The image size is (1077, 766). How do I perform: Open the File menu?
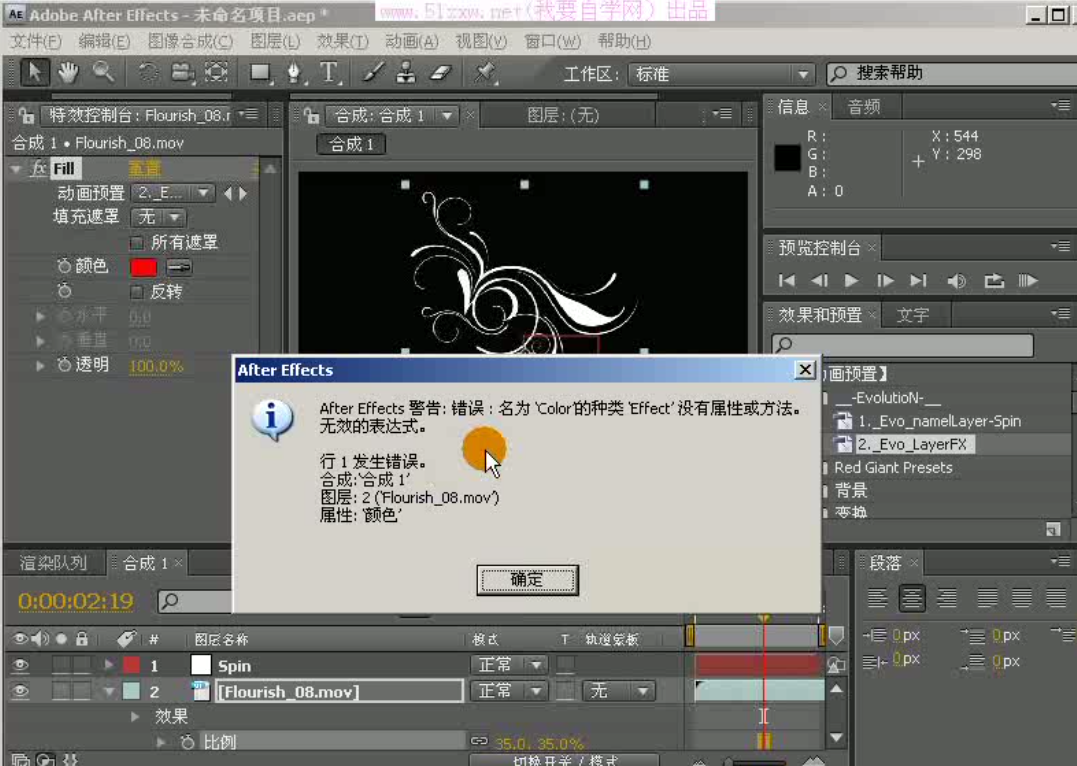(x=36, y=41)
